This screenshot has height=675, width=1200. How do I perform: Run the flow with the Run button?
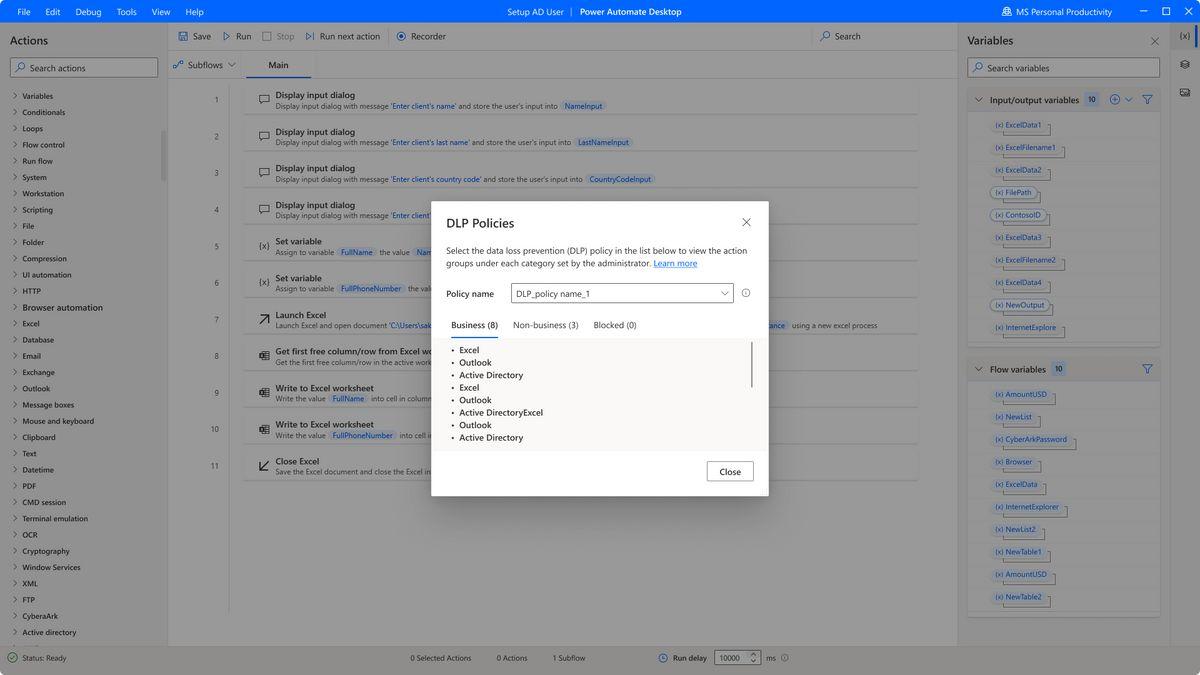237,36
